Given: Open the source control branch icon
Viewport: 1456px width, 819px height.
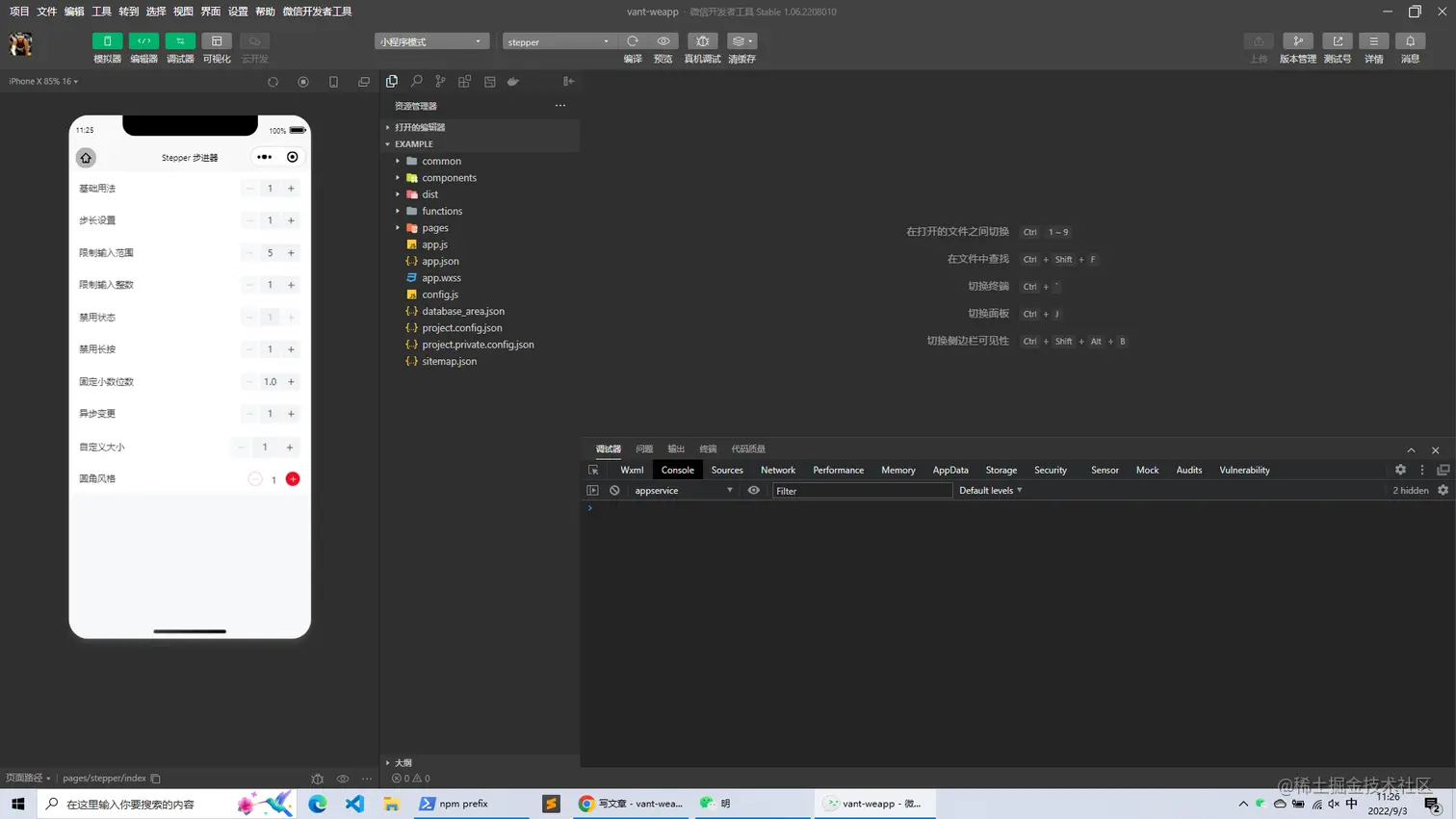Looking at the screenshot, I should (x=440, y=82).
